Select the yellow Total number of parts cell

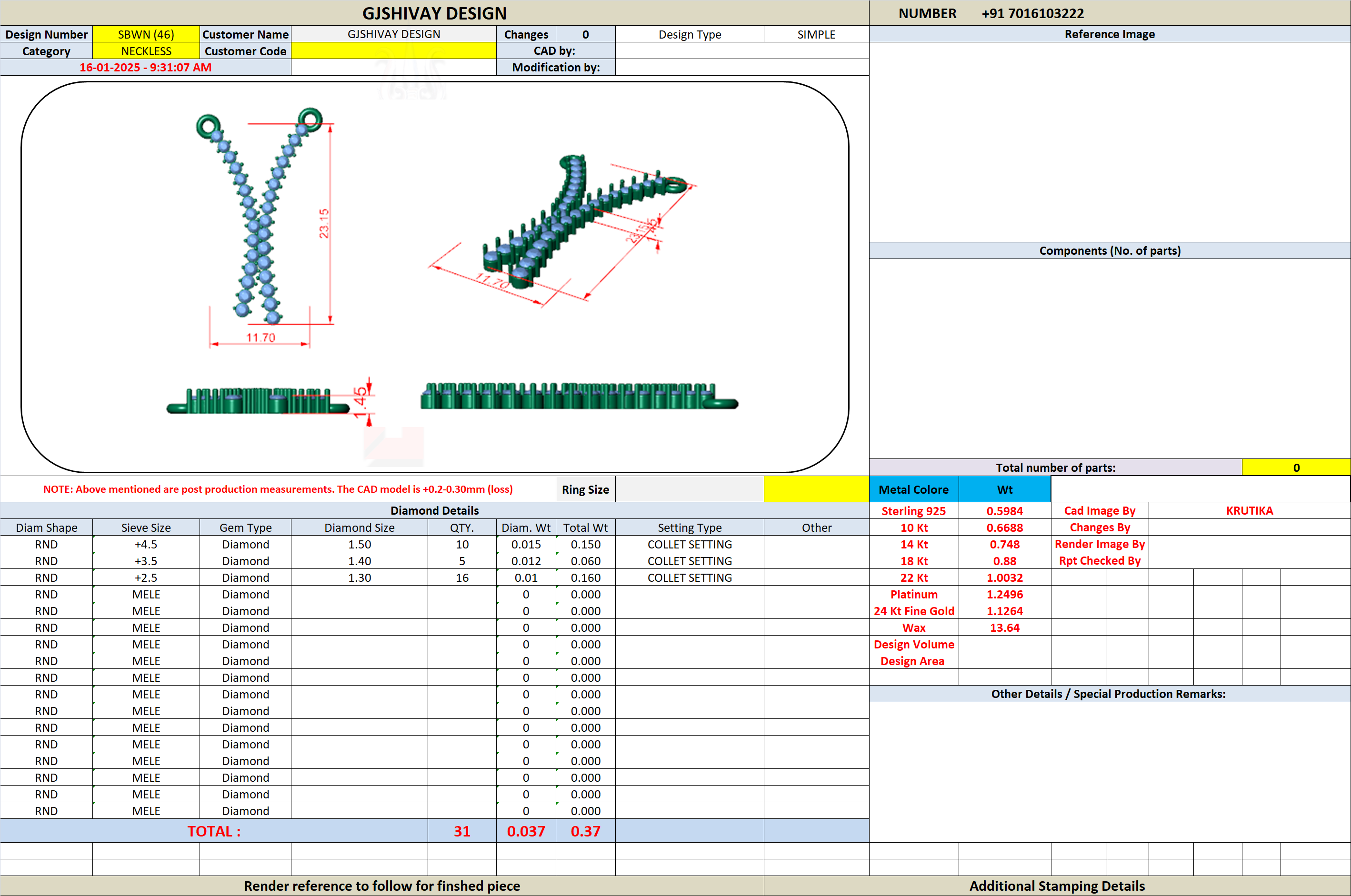pyautogui.click(x=1296, y=468)
